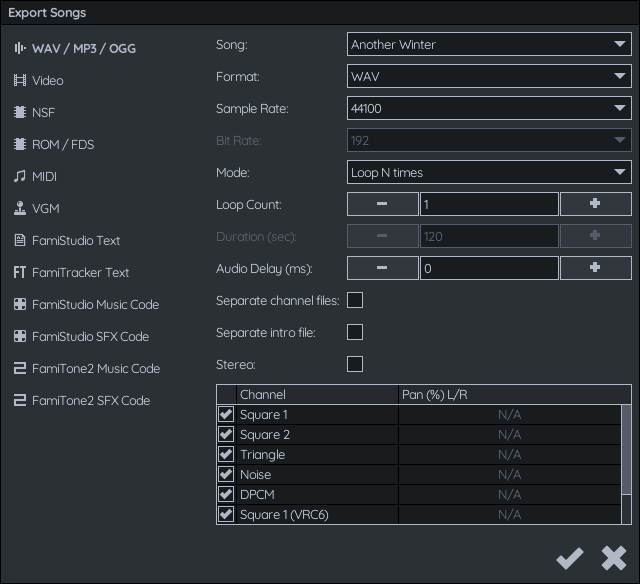This screenshot has width=640, height=584.
Task: Select the FamiStudio Text document icon
Action: (20, 240)
